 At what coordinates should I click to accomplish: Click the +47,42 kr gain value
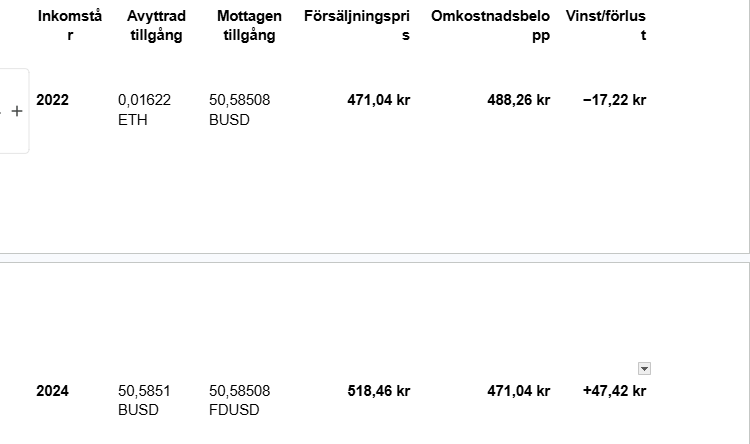614,391
